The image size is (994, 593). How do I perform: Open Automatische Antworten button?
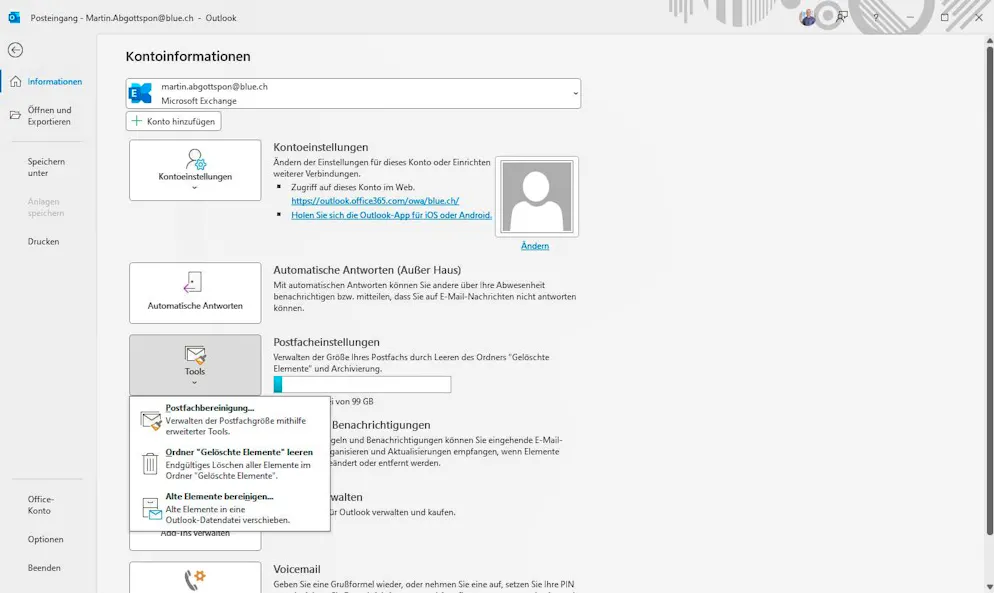(195, 293)
